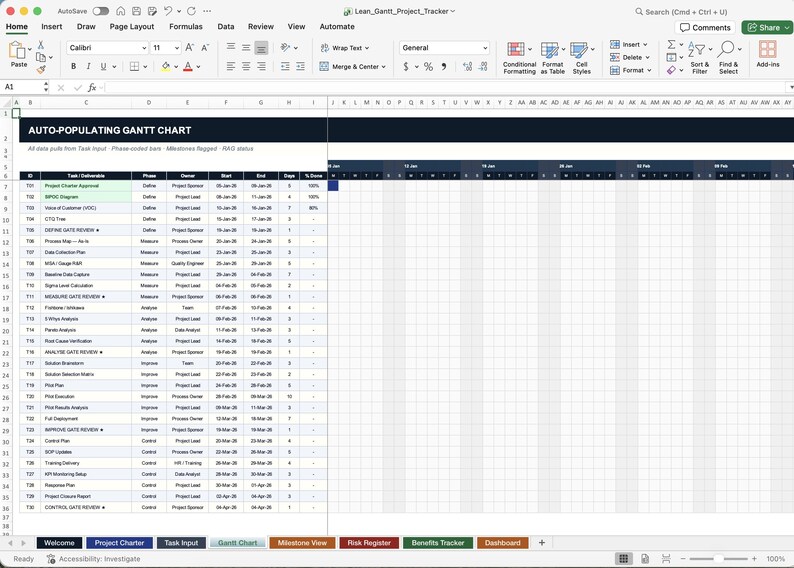This screenshot has height=568, width=794.
Task: Click the Insert cells button
Action: pyautogui.click(x=628, y=45)
